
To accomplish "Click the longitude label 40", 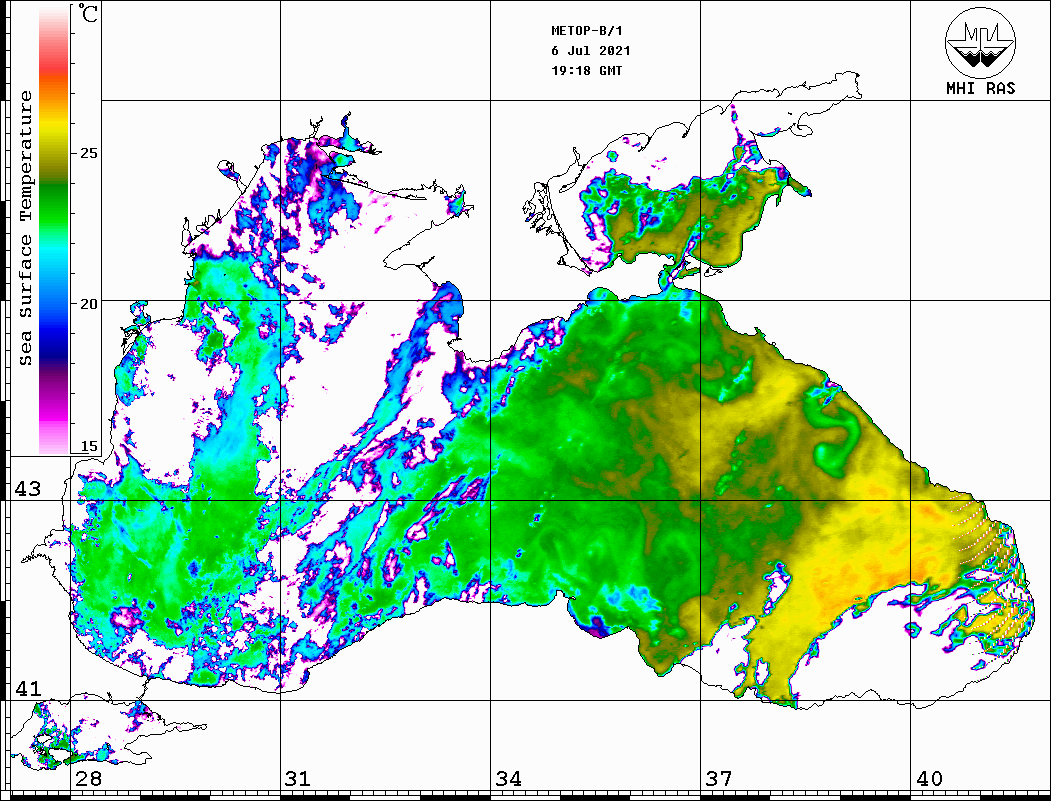I will [x=929, y=778].
